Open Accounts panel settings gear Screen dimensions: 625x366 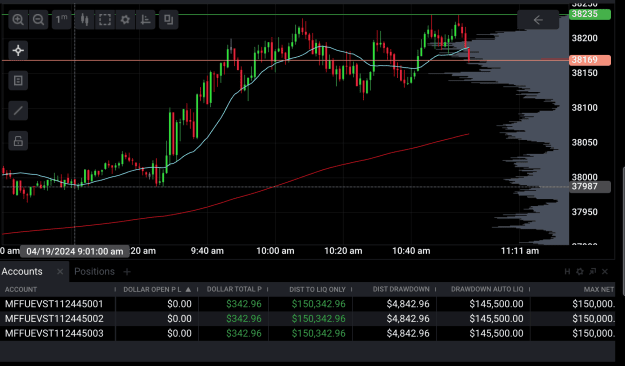click(580, 272)
